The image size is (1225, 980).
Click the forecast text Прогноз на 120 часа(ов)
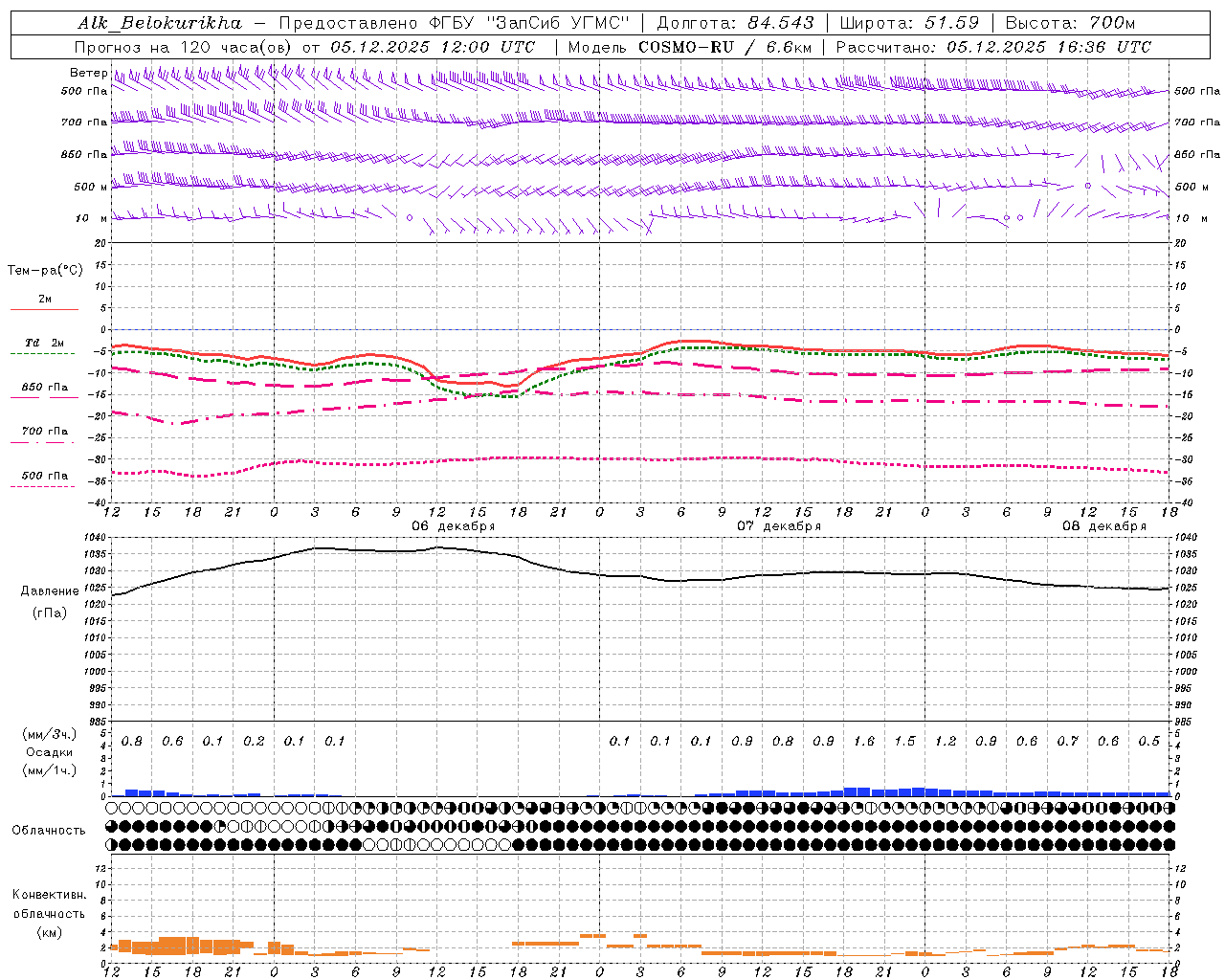coord(185,47)
